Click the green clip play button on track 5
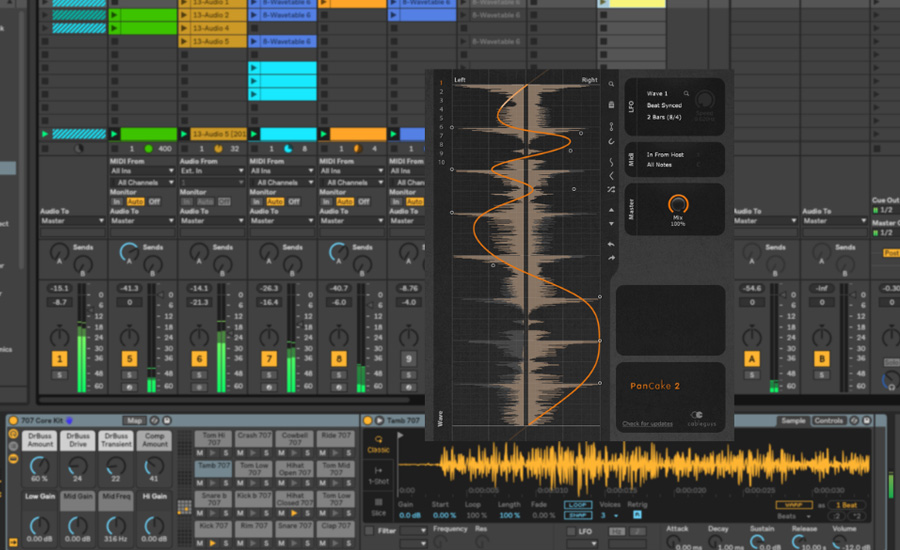This screenshot has height=550, width=900. click(114, 134)
